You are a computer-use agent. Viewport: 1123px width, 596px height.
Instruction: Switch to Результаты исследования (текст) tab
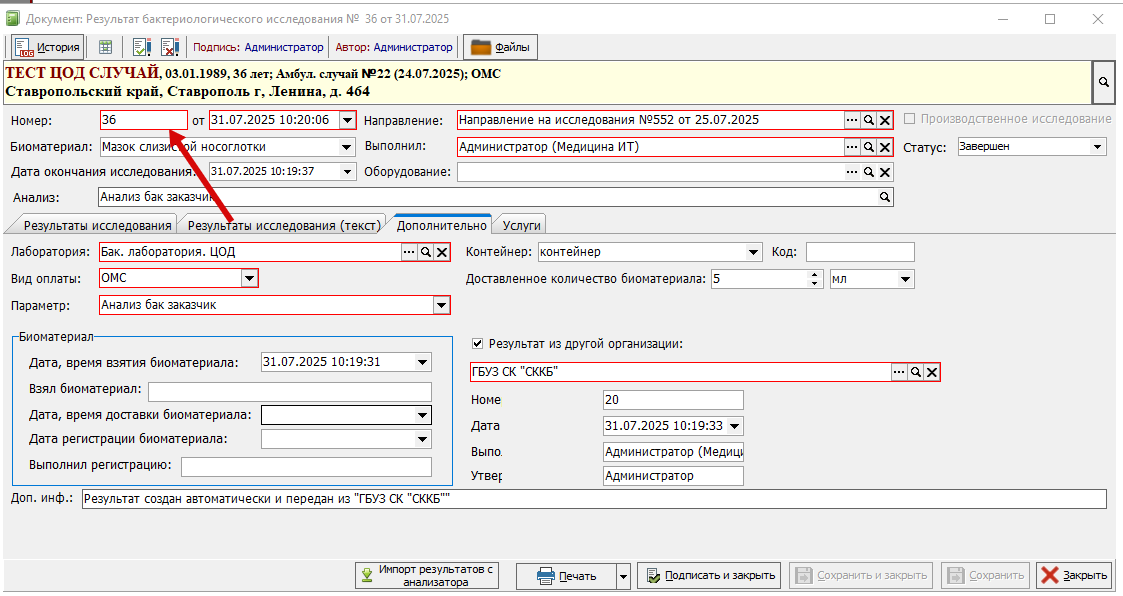(x=284, y=225)
